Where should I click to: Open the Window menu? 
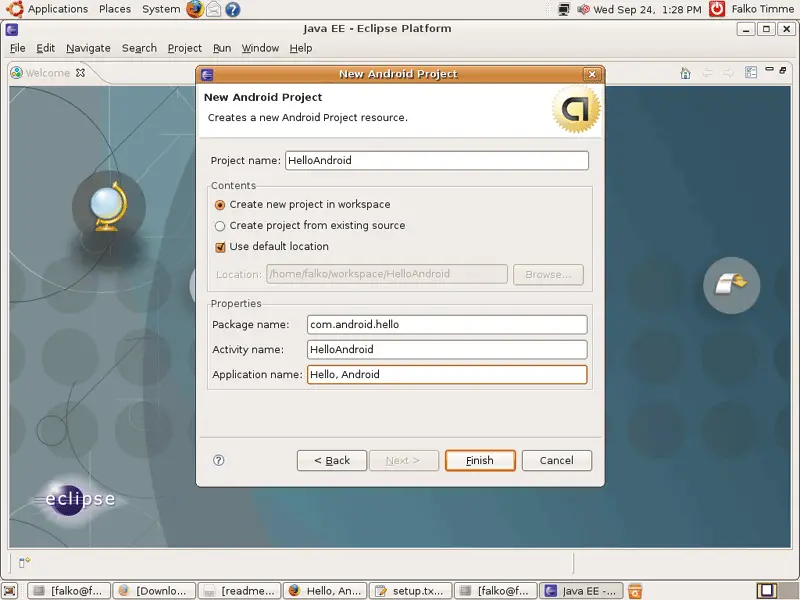click(260, 48)
